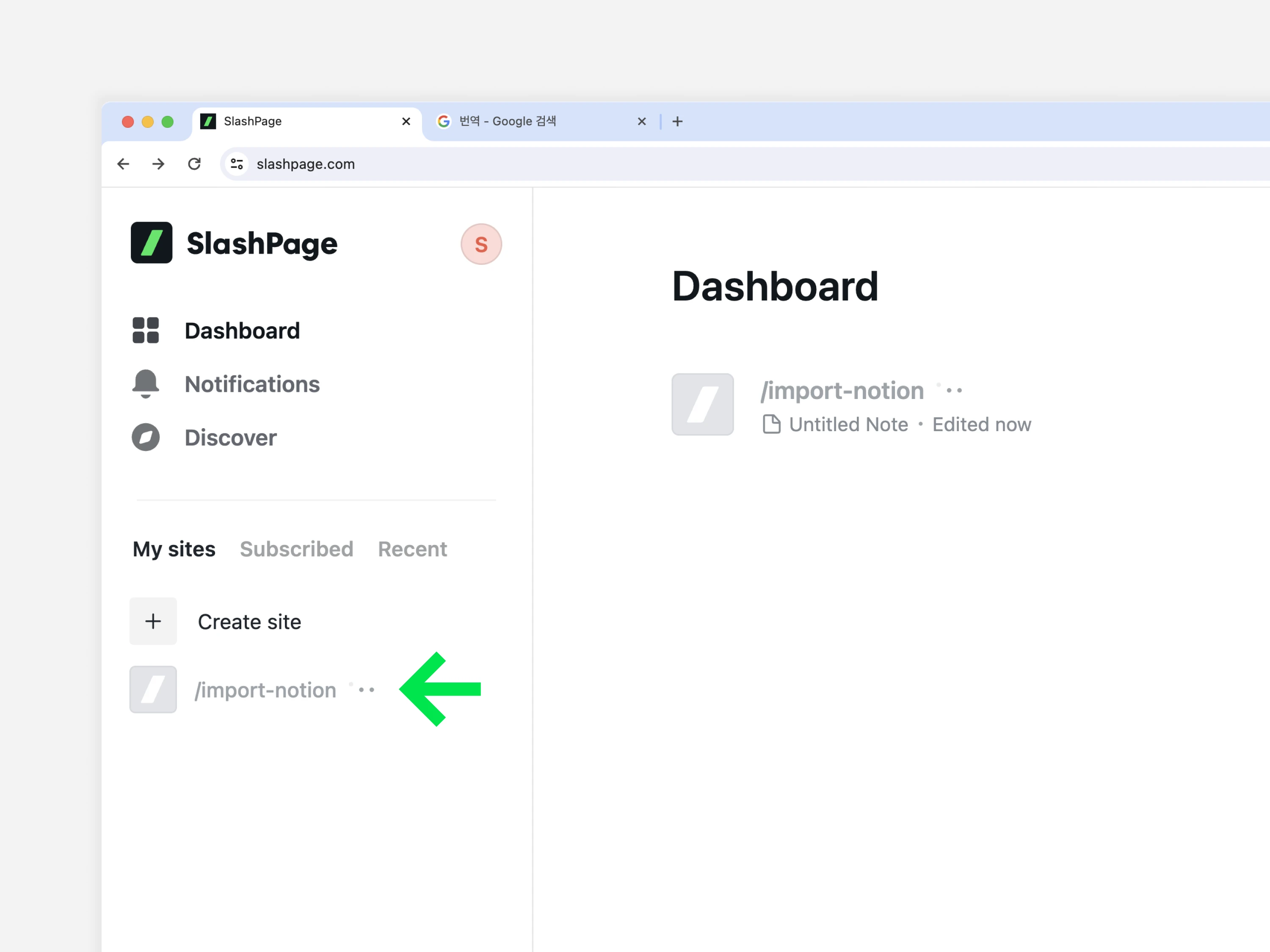
Task: Reload the page
Action: [194, 164]
